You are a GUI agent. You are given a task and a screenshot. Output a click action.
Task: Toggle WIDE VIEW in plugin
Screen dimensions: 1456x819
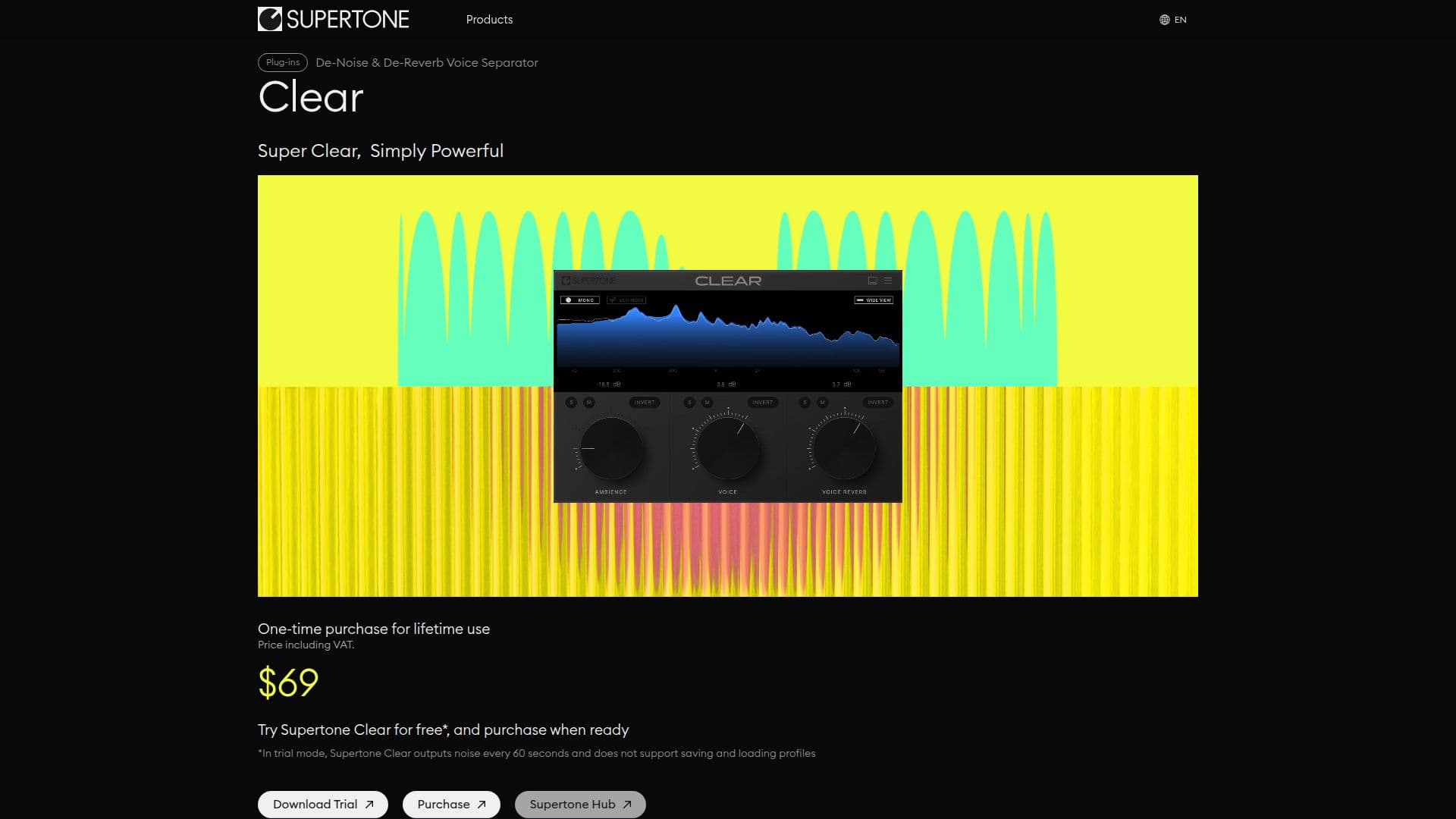874,300
